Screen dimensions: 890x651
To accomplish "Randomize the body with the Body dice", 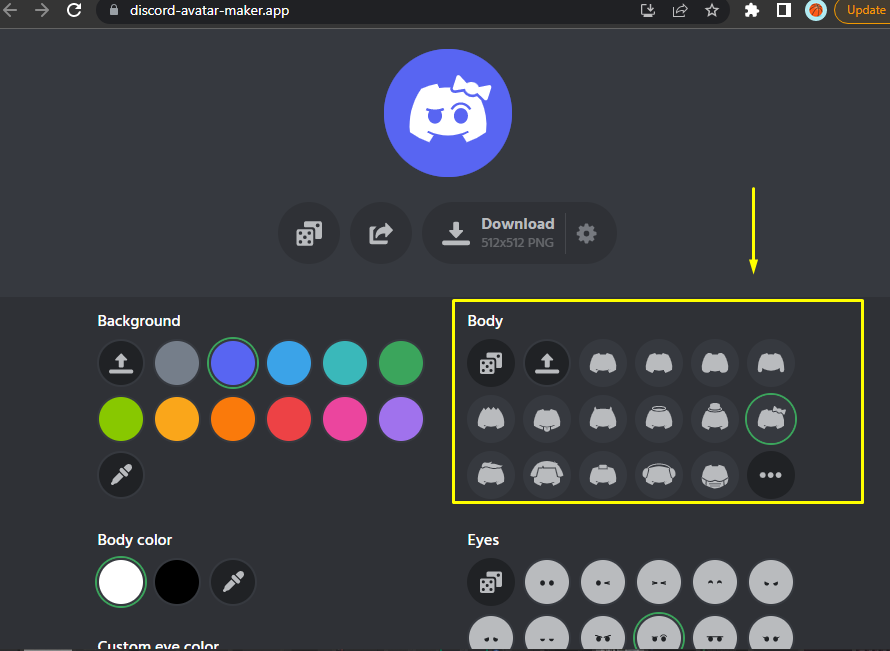I will pos(491,363).
